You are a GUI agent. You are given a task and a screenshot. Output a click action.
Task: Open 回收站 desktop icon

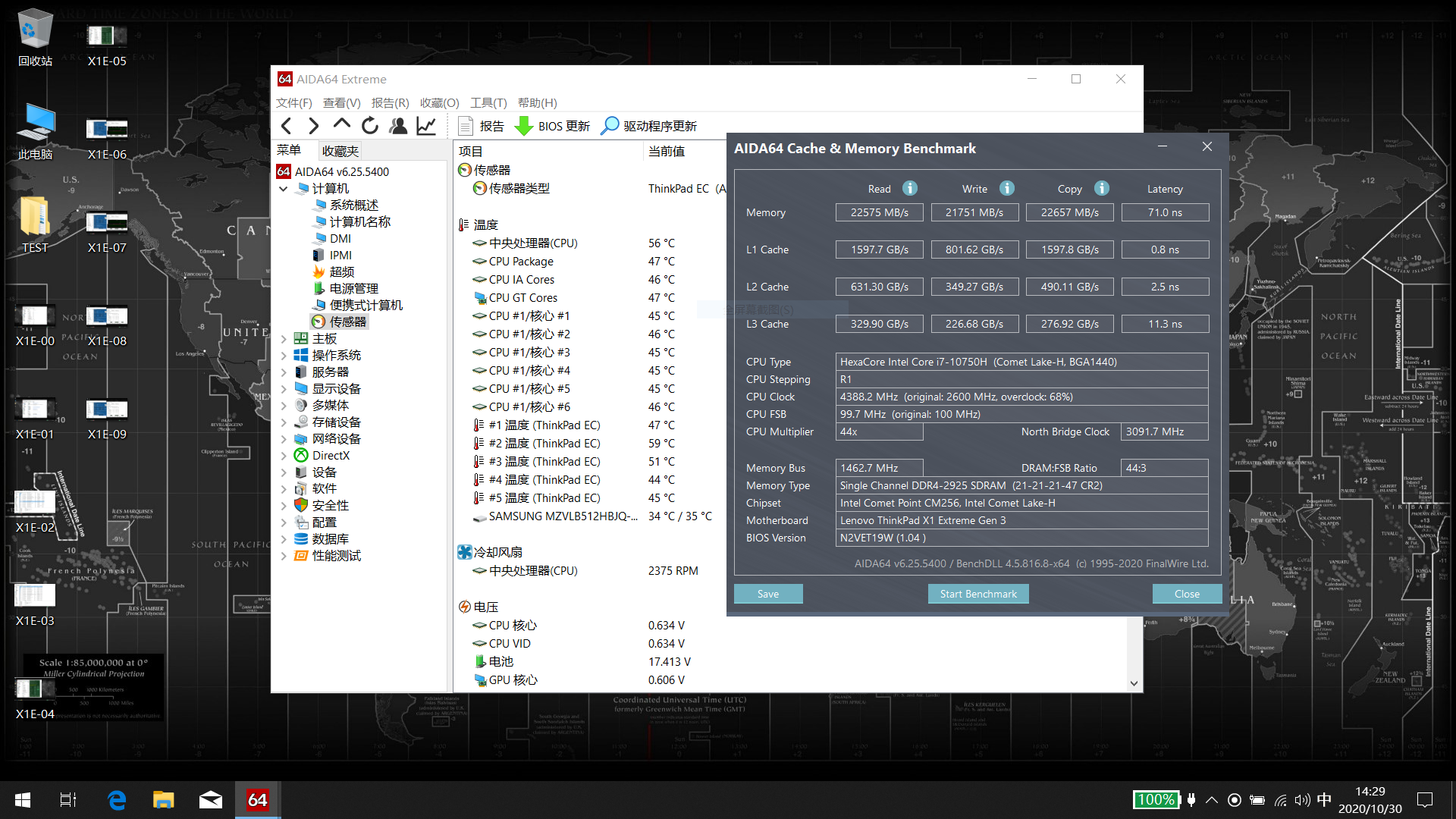coord(35,37)
